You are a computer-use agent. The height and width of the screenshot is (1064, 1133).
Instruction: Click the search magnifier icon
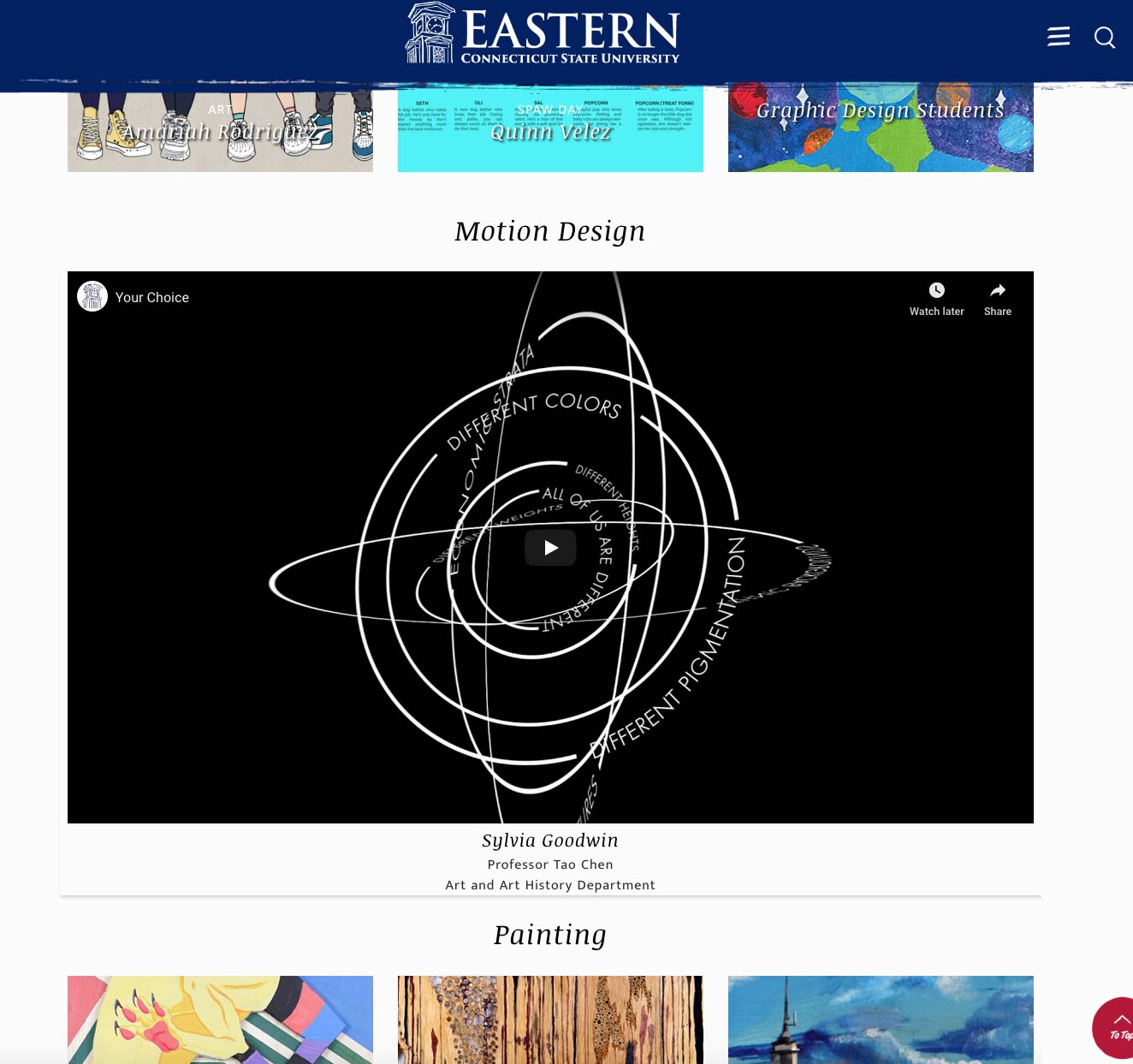click(1104, 38)
